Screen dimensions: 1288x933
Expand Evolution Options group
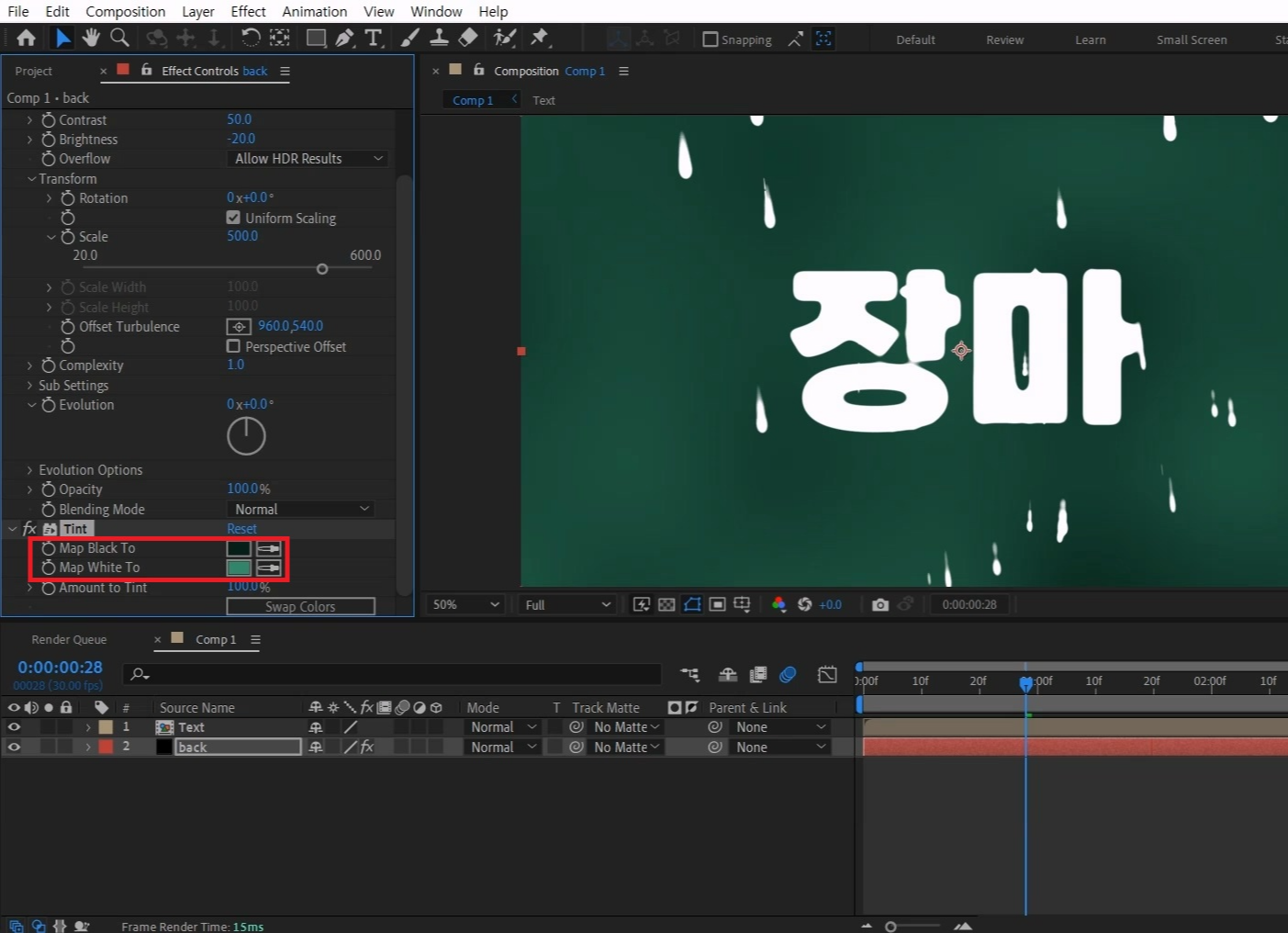30,470
